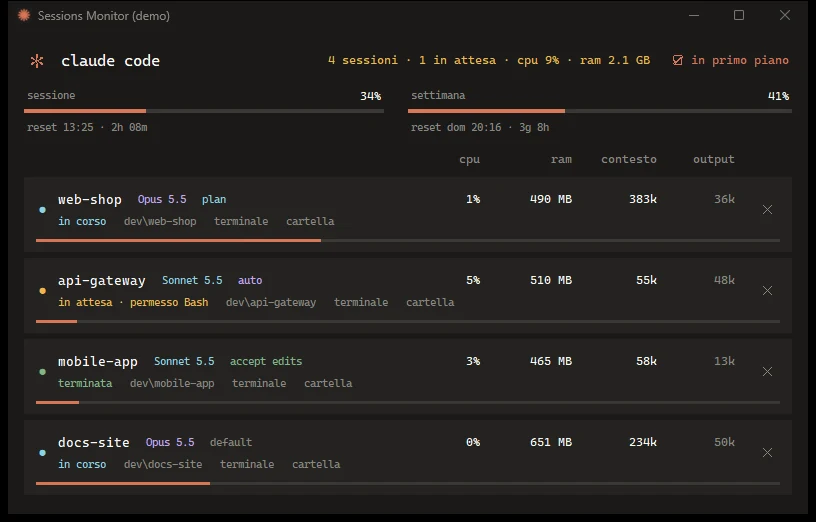Screen dimensions: 816x522
Task: Click the 'in corso' status of web-shop
Action: click(x=82, y=221)
